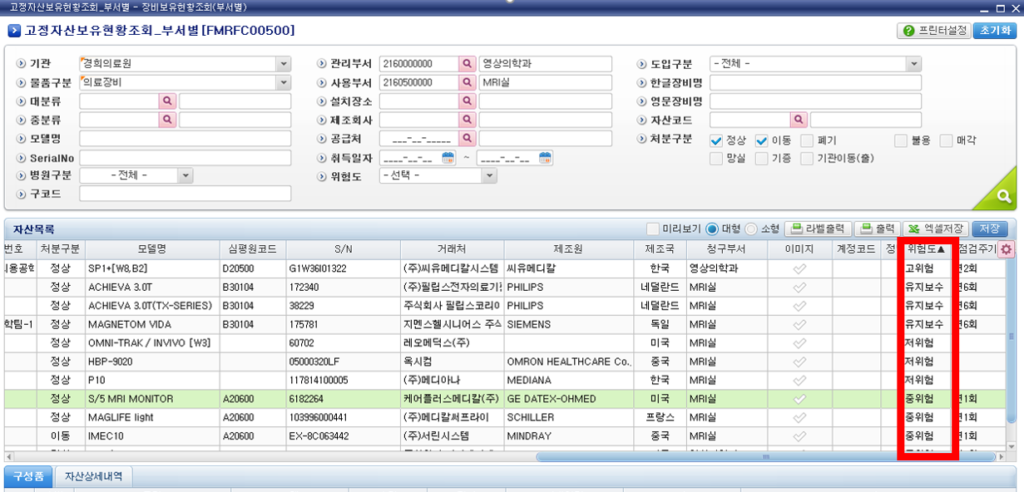Uncheck the 이동 disposal checkbox
Image resolution: width=1024 pixels, height=492 pixels.
[x=762, y=140]
